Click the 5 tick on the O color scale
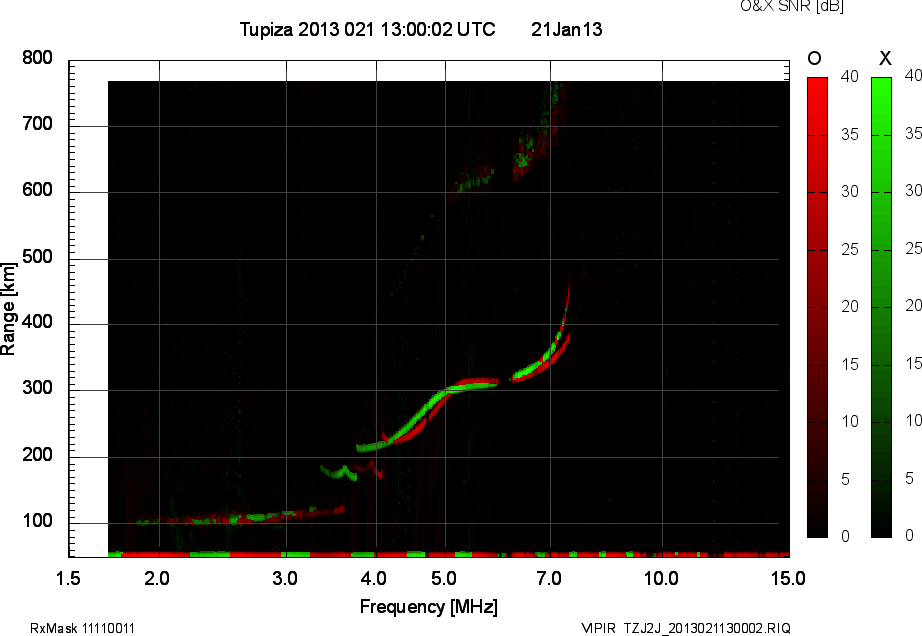The width and height of the screenshot is (922, 636). [x=845, y=480]
